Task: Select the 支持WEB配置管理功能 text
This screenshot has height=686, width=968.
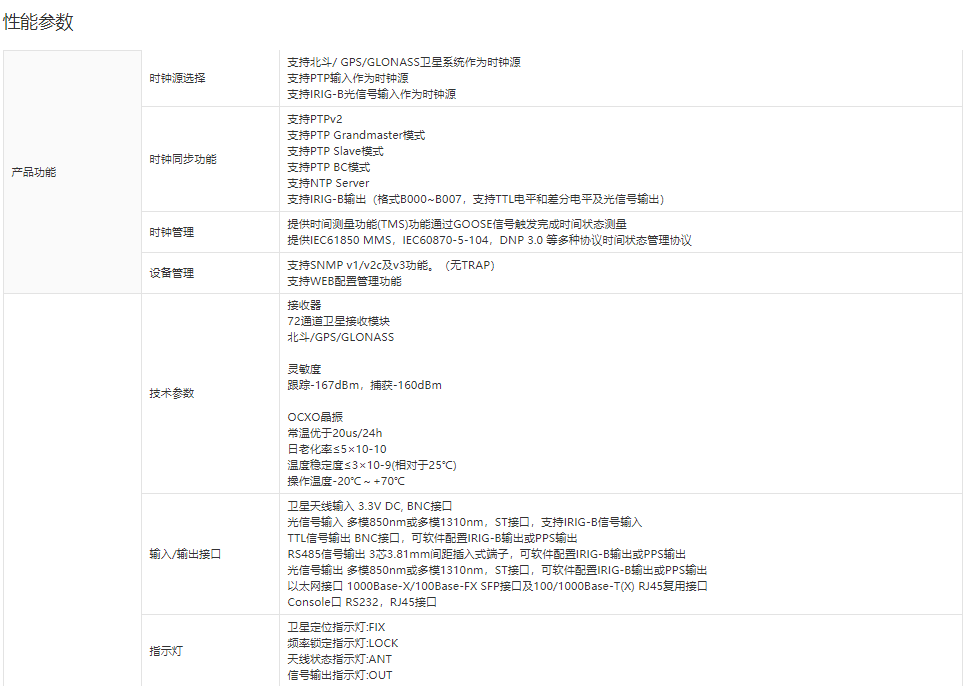Action: click(x=344, y=281)
